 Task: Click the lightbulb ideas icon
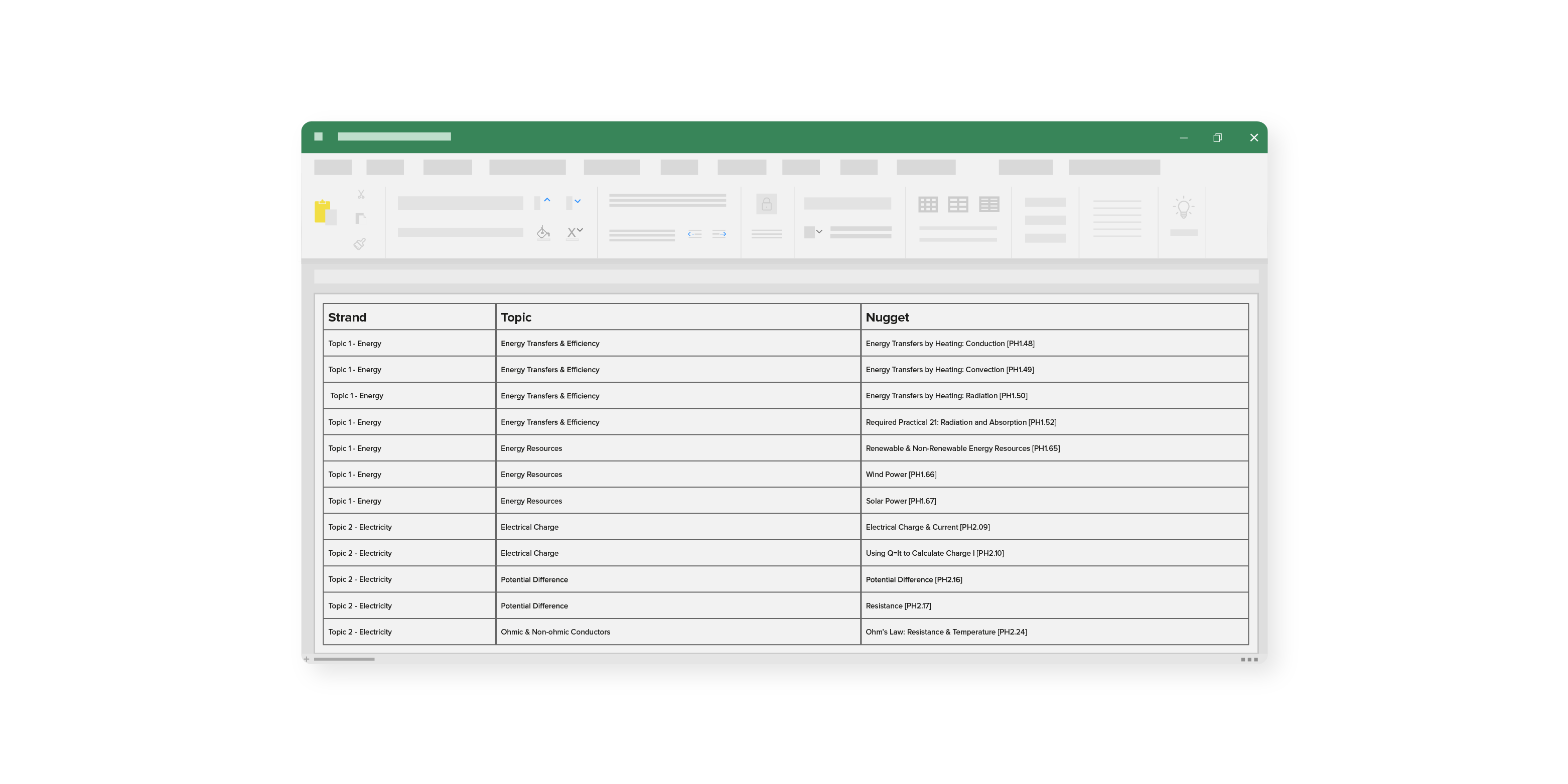pos(1183,208)
